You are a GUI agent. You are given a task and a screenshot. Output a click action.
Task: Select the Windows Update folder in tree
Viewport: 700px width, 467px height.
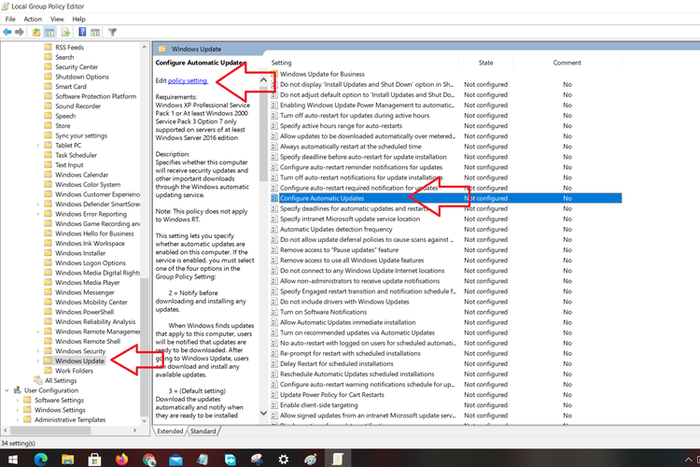[x=79, y=361]
